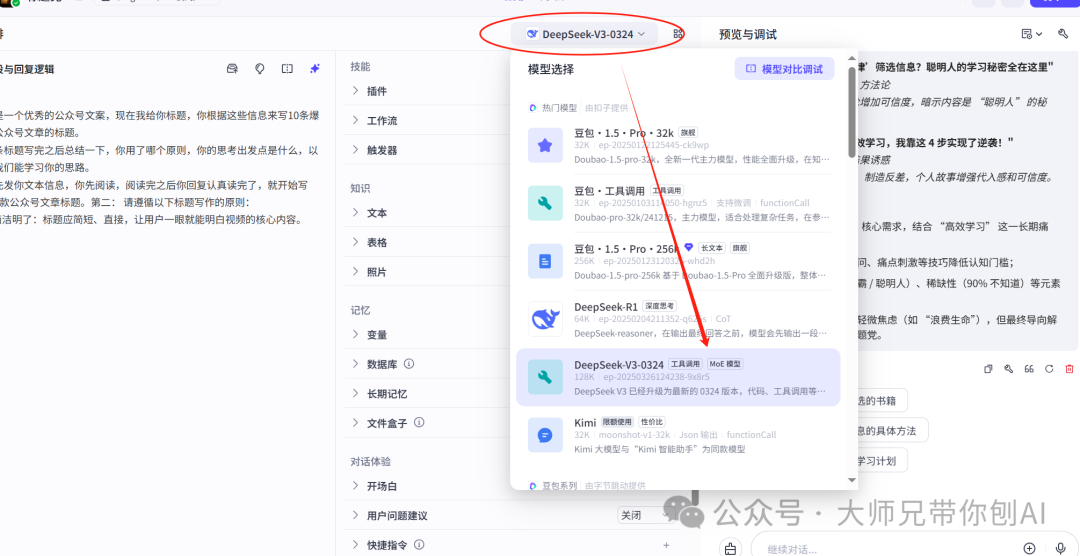Image resolution: width=1080 pixels, height=556 pixels.
Task: Click the plus icon on the 快捷指令 row
Action: (x=666, y=545)
